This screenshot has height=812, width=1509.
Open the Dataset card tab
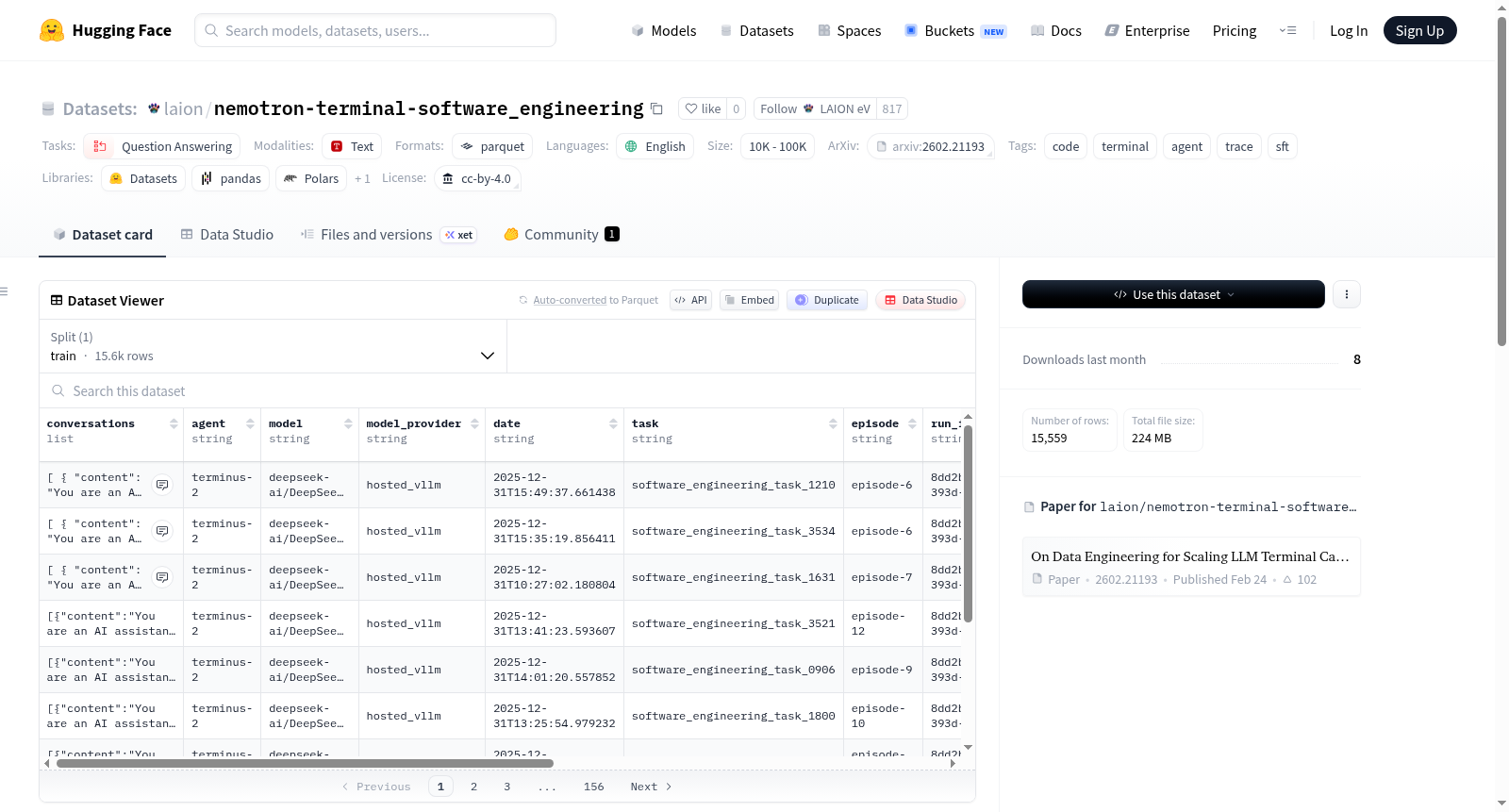coord(102,234)
